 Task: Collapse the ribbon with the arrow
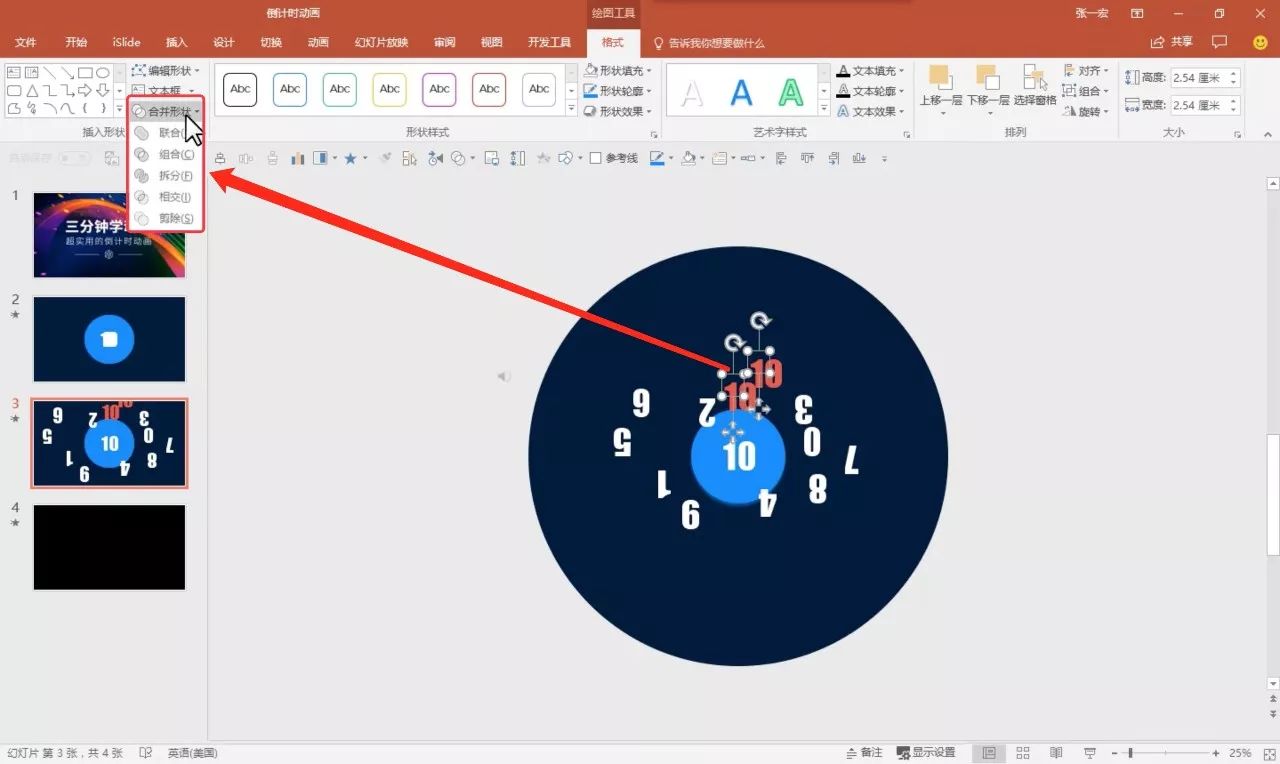[1267, 133]
